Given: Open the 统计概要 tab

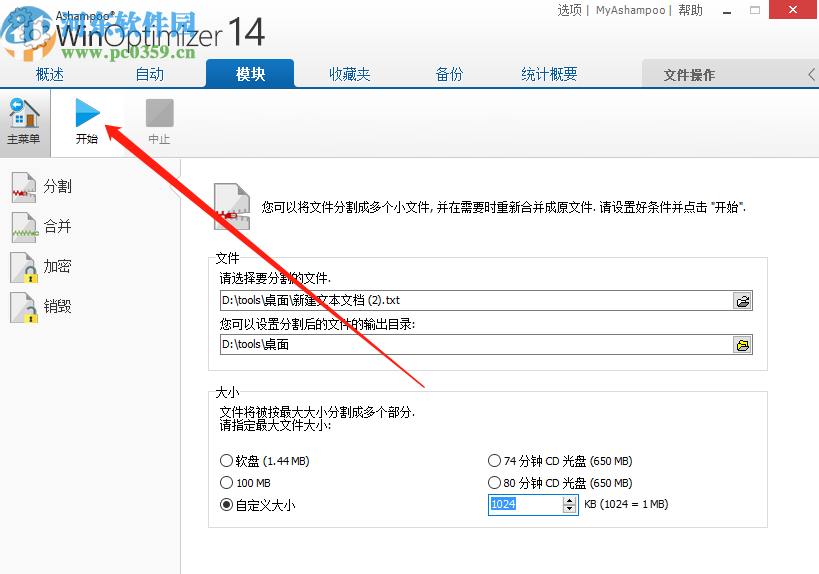Looking at the screenshot, I should tap(549, 74).
